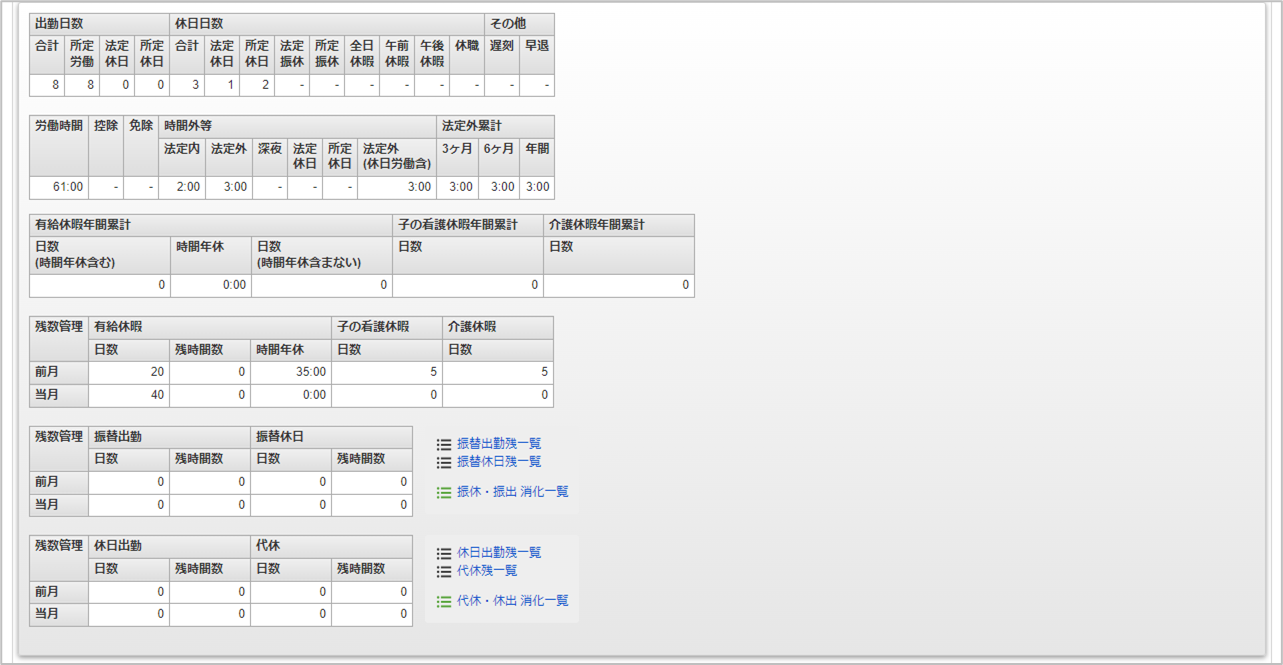Open the 代休残一覧 link
Viewport: 1283px width, 665px height.
coord(487,571)
